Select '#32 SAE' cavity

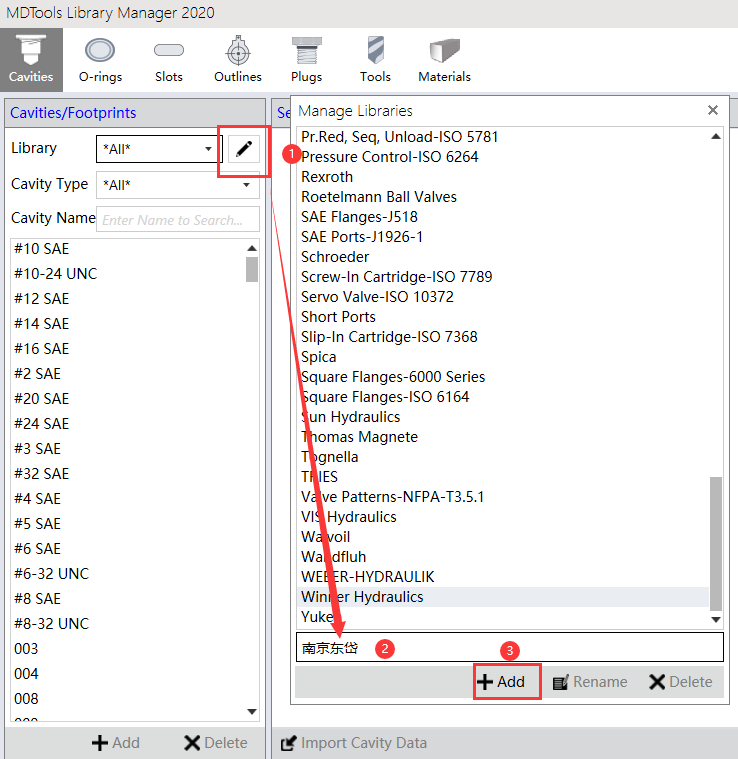click(x=42, y=473)
